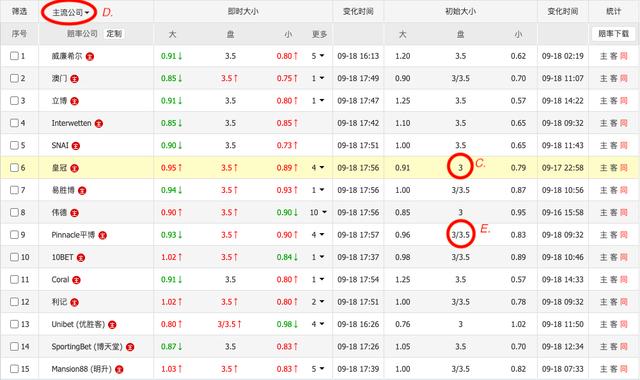Click the initial handicap 3 for 皇冠
The height and width of the screenshot is (380, 640).
click(460, 168)
